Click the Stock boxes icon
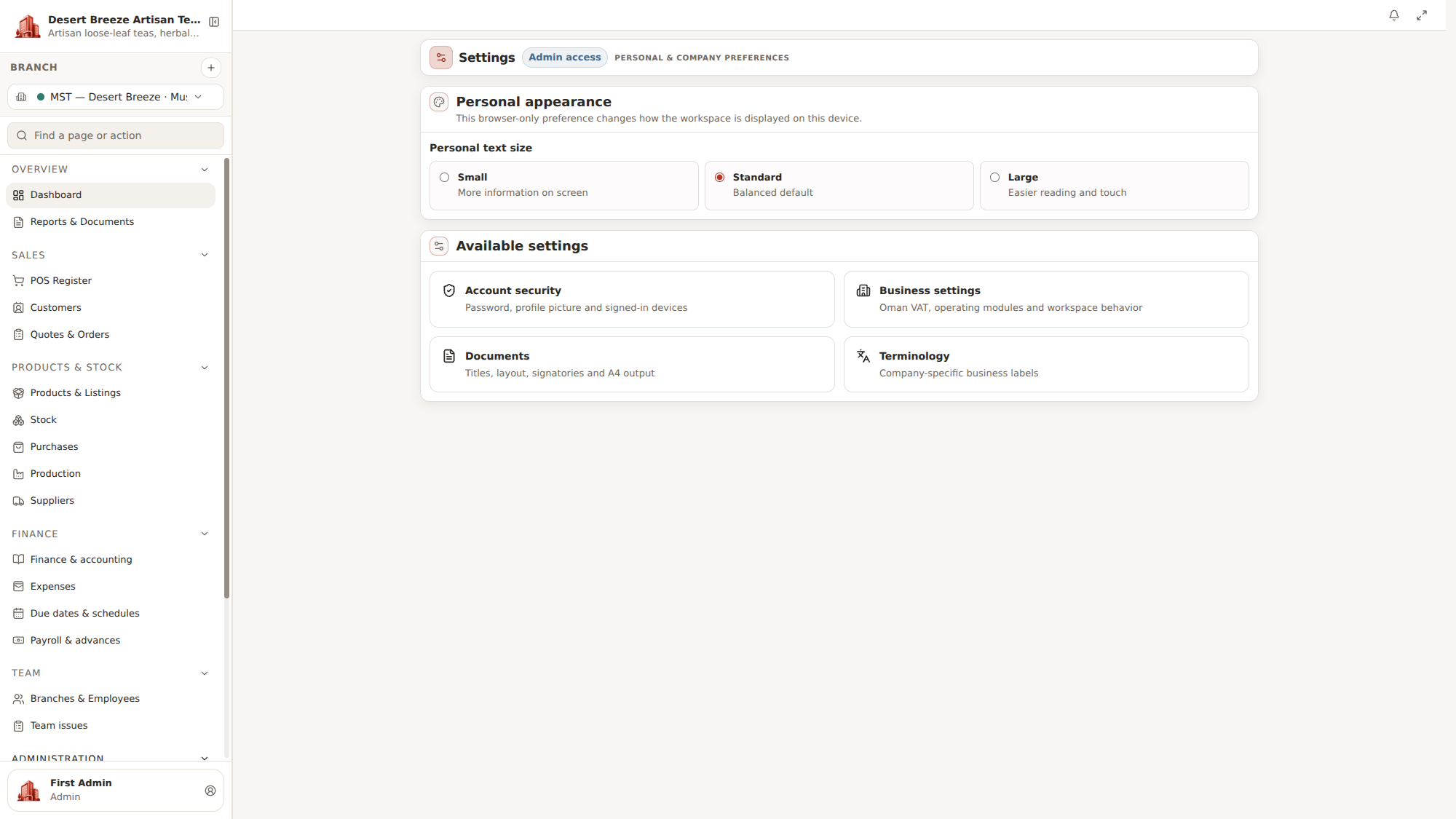Image resolution: width=1456 pixels, height=819 pixels. pos(19,420)
